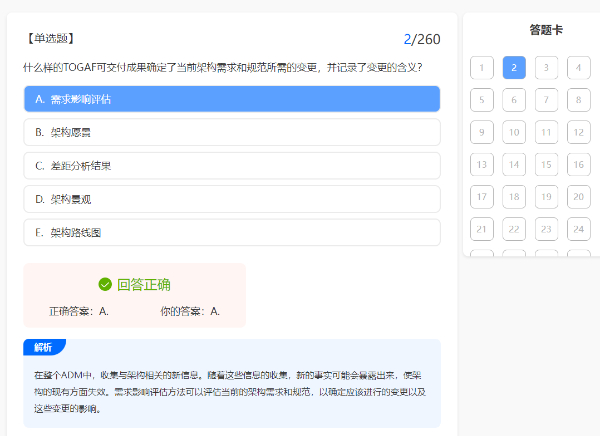Select answer option A 需求影响评估
This screenshot has height=436, width=600.
click(x=232, y=99)
